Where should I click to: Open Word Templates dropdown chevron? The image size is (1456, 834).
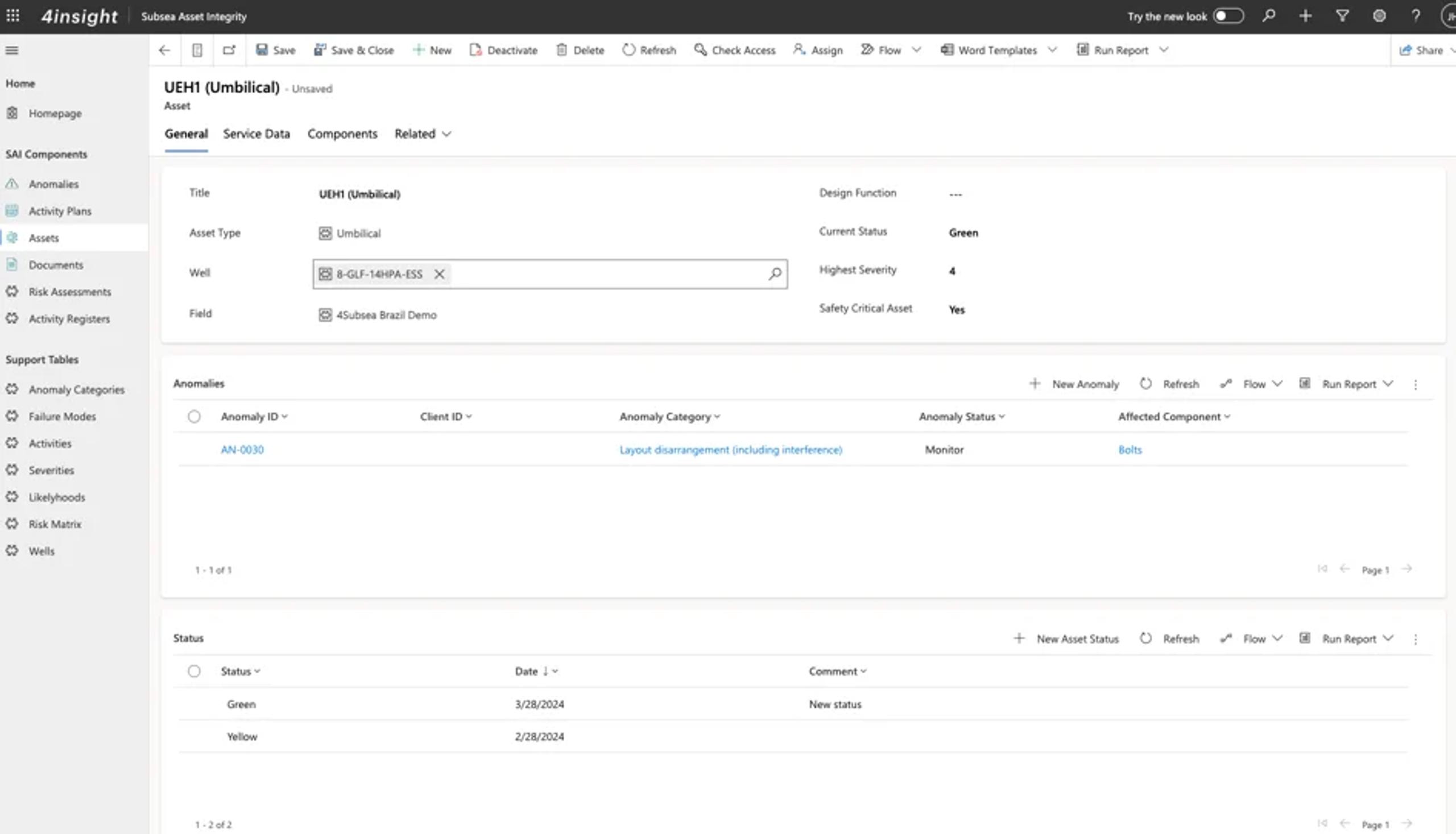coord(1052,51)
